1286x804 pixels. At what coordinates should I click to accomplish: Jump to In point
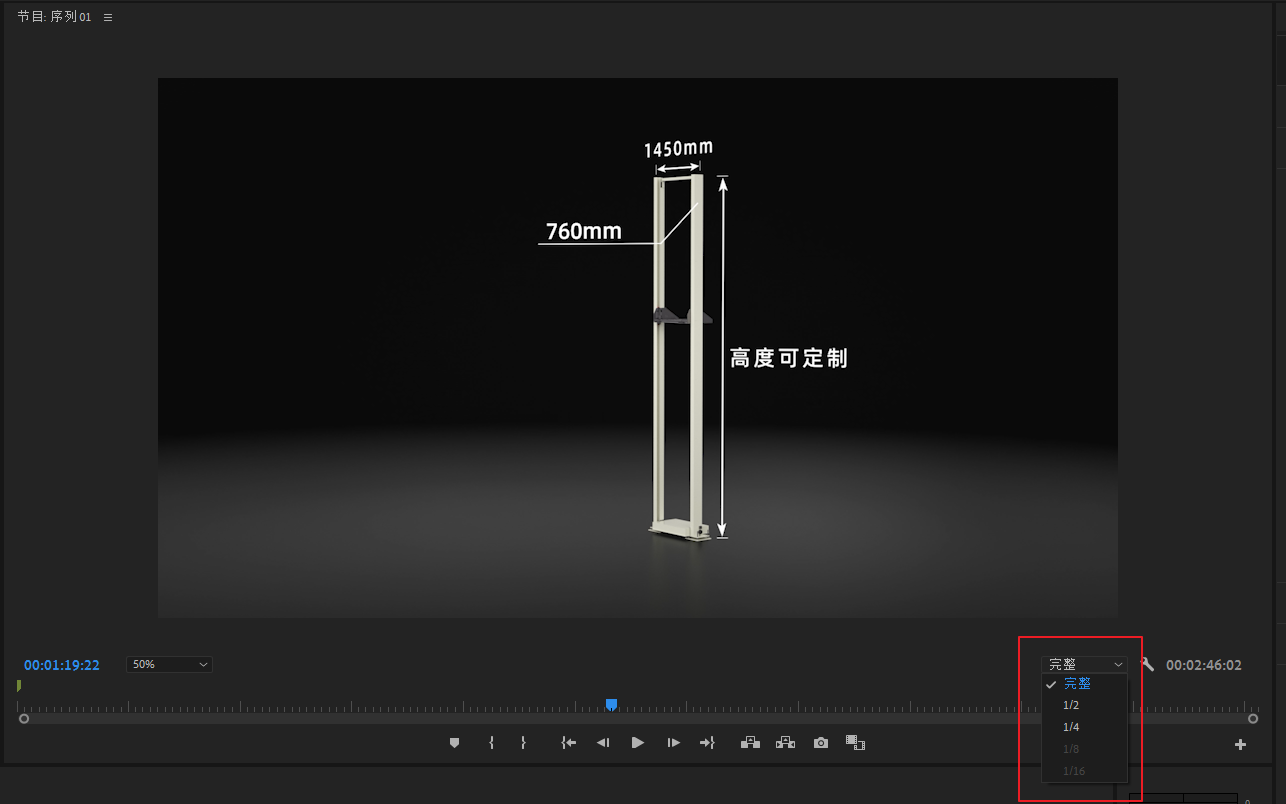tap(568, 743)
